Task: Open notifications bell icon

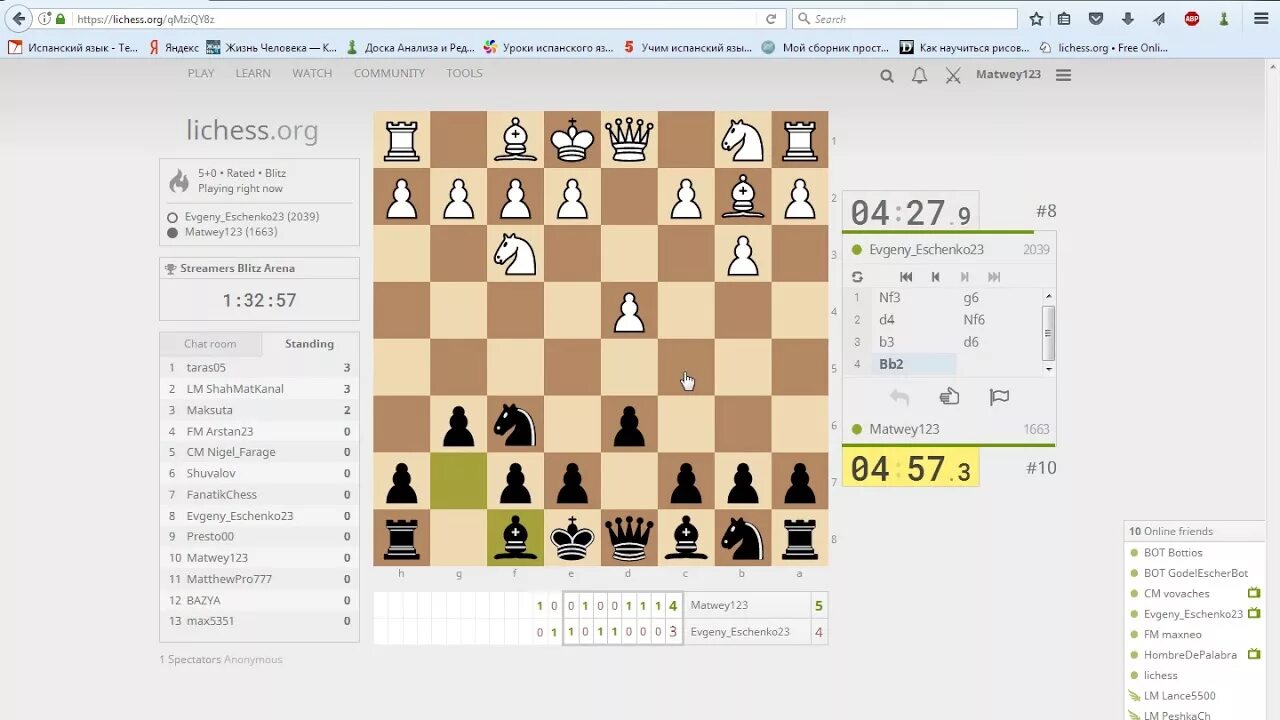Action: pyautogui.click(x=919, y=75)
